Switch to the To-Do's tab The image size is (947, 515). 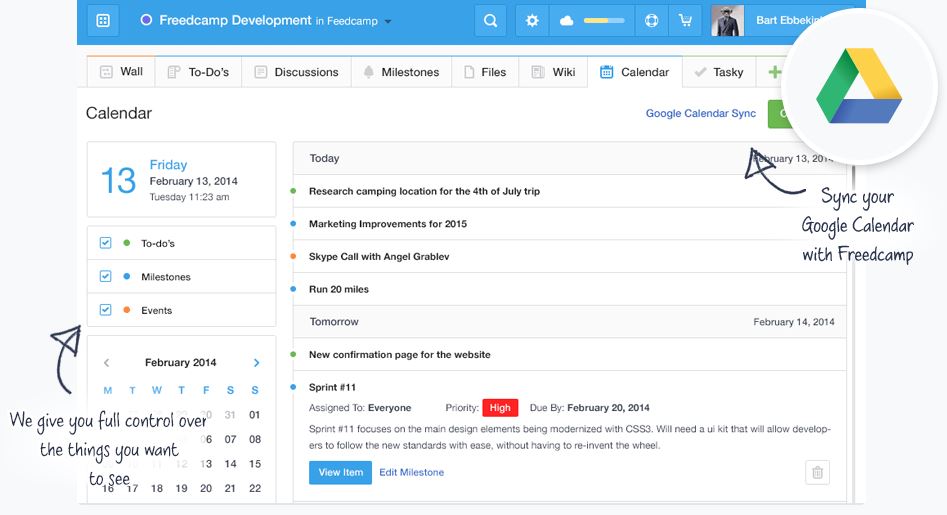(x=198, y=72)
